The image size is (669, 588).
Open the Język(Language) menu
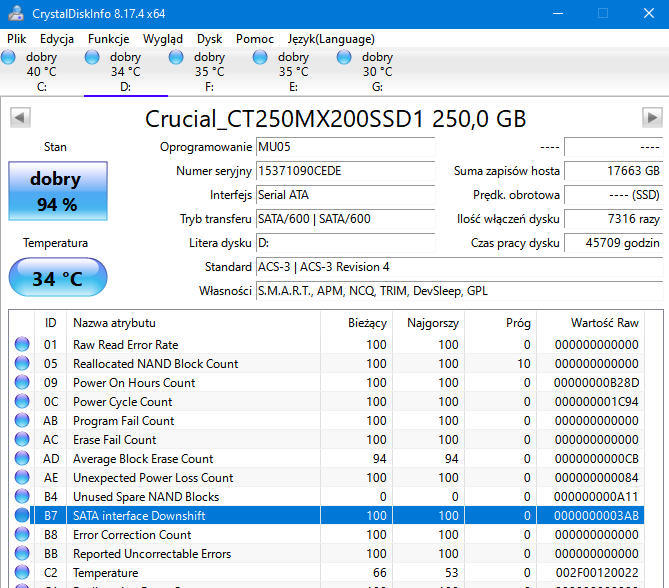331,39
